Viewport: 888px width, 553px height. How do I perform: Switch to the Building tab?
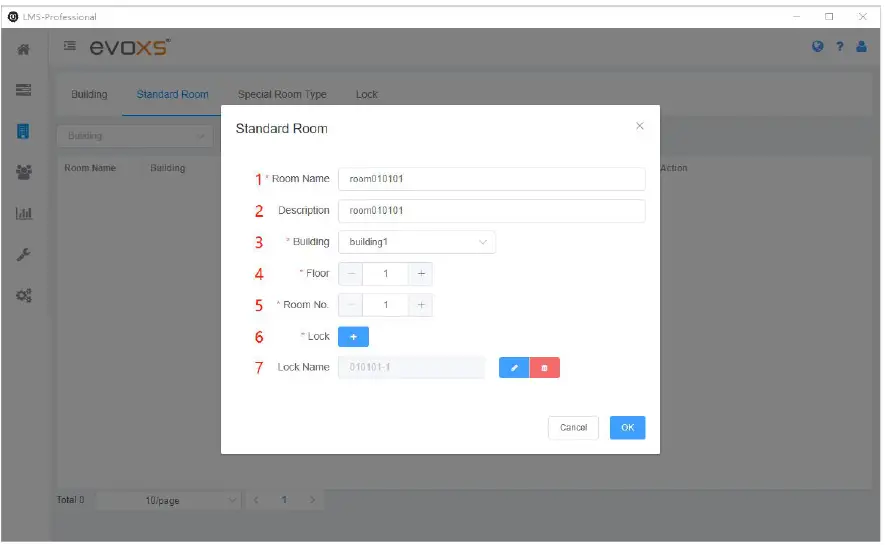click(x=89, y=95)
